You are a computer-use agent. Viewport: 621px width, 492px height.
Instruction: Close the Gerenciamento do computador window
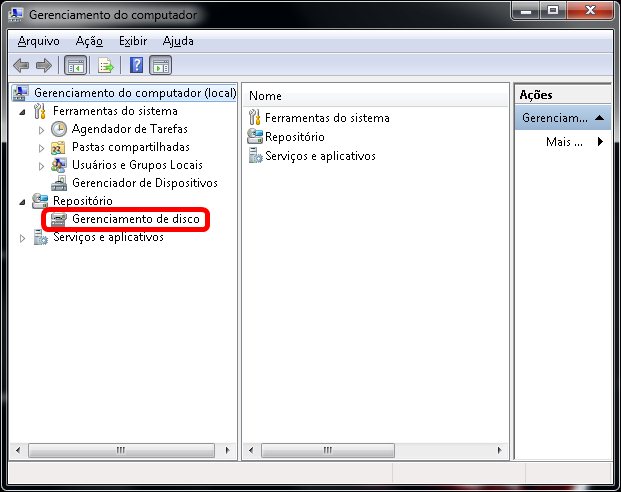coord(590,11)
